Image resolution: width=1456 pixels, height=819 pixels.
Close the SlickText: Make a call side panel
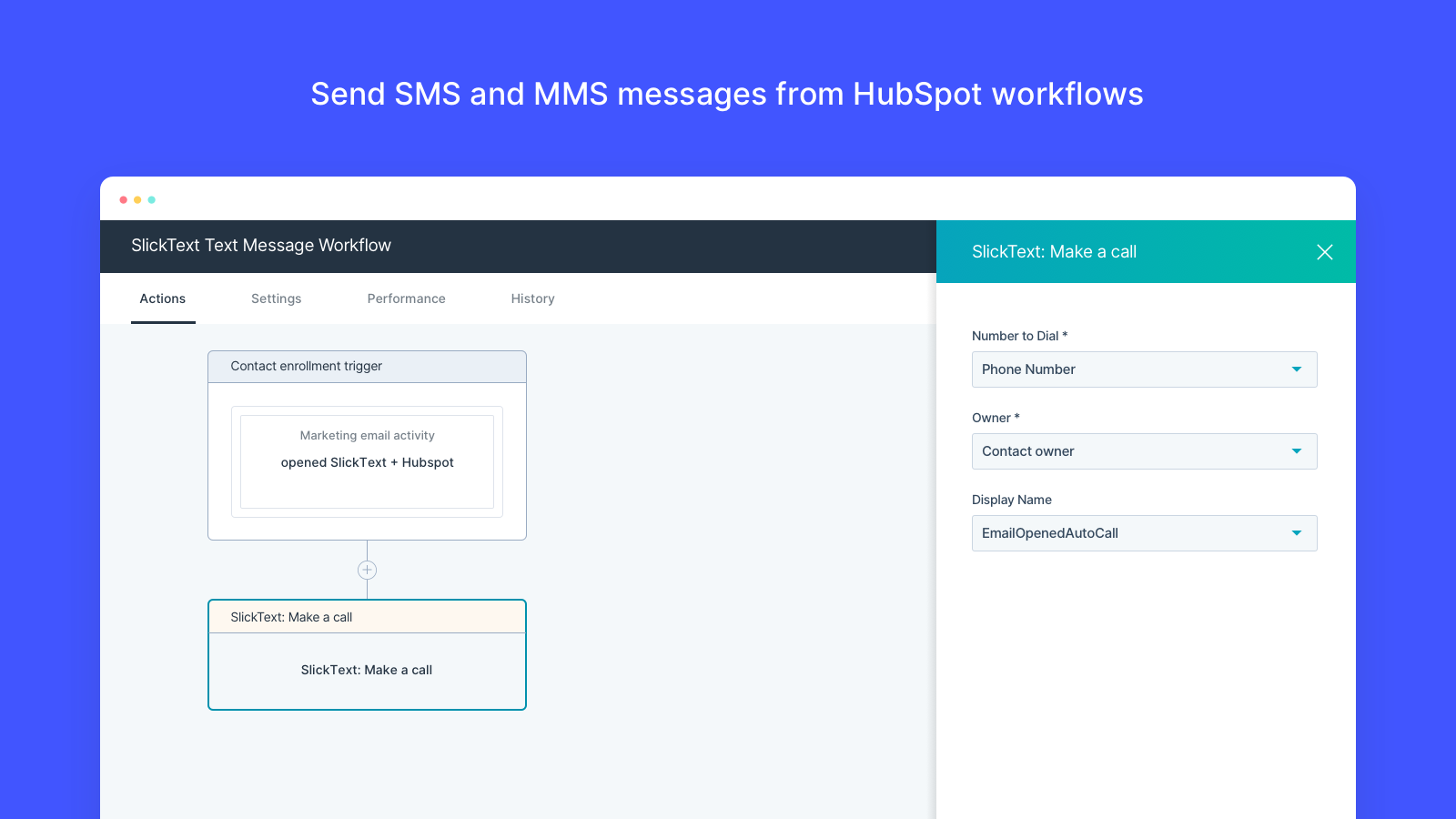pyautogui.click(x=1325, y=252)
